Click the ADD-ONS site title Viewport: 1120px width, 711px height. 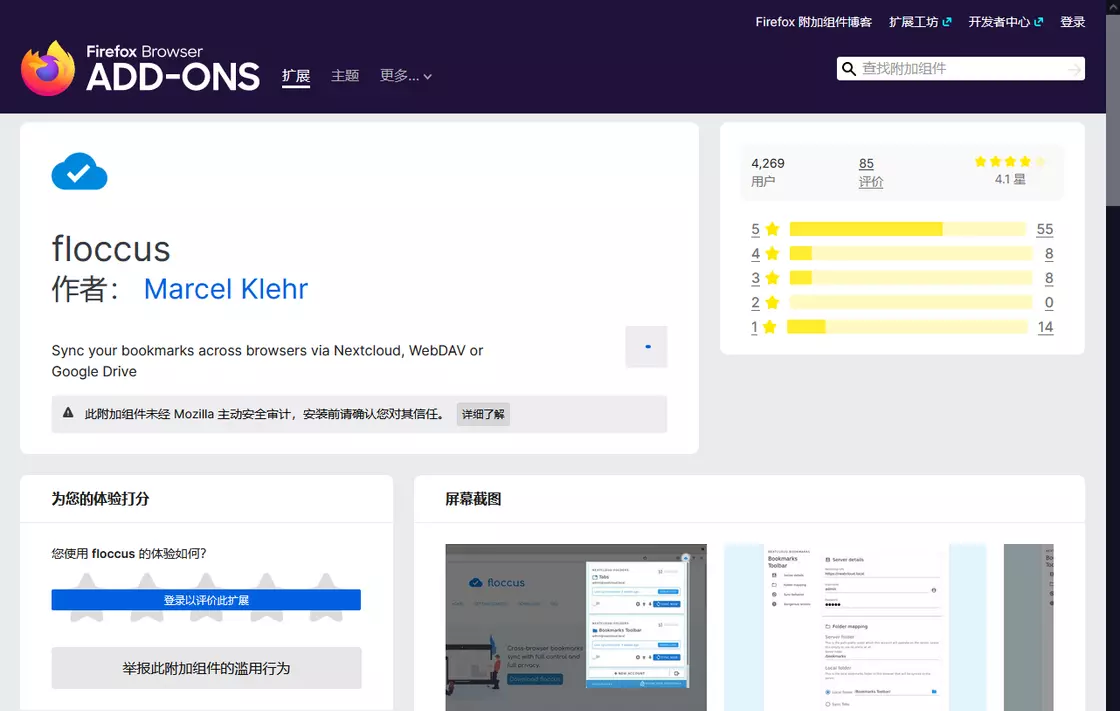coord(173,76)
